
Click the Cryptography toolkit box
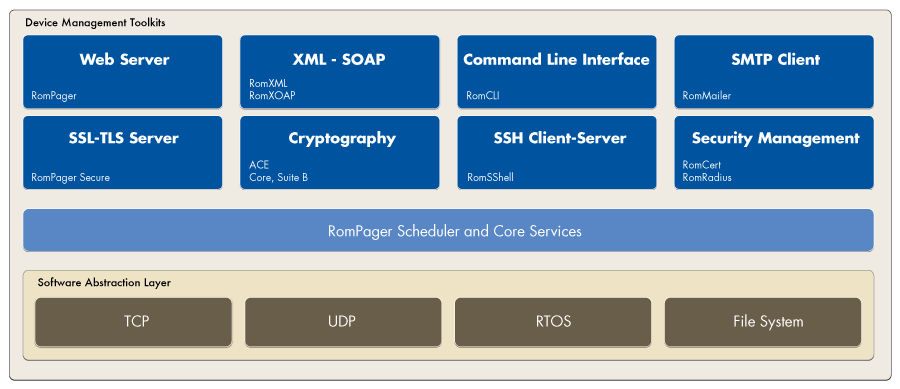(339, 153)
